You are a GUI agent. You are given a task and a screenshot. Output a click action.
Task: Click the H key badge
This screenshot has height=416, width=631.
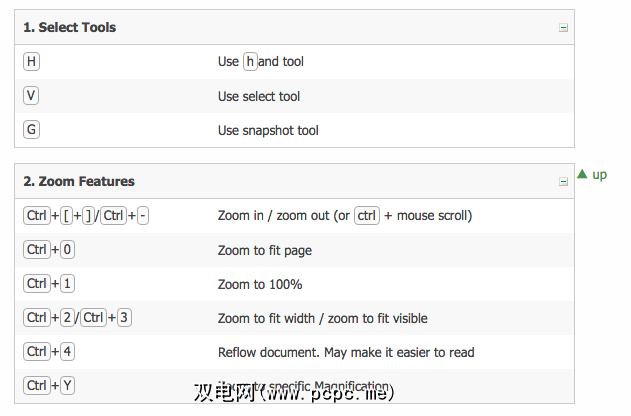(x=32, y=62)
